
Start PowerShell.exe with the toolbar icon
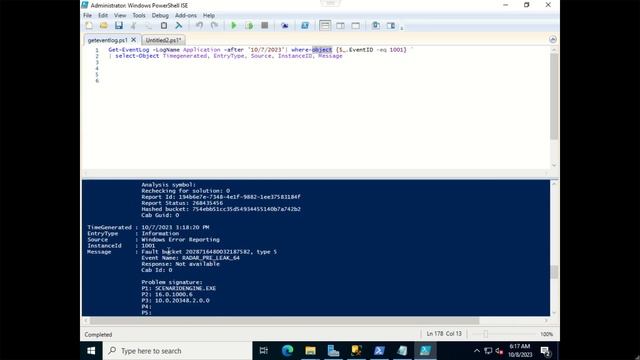pos(305,26)
